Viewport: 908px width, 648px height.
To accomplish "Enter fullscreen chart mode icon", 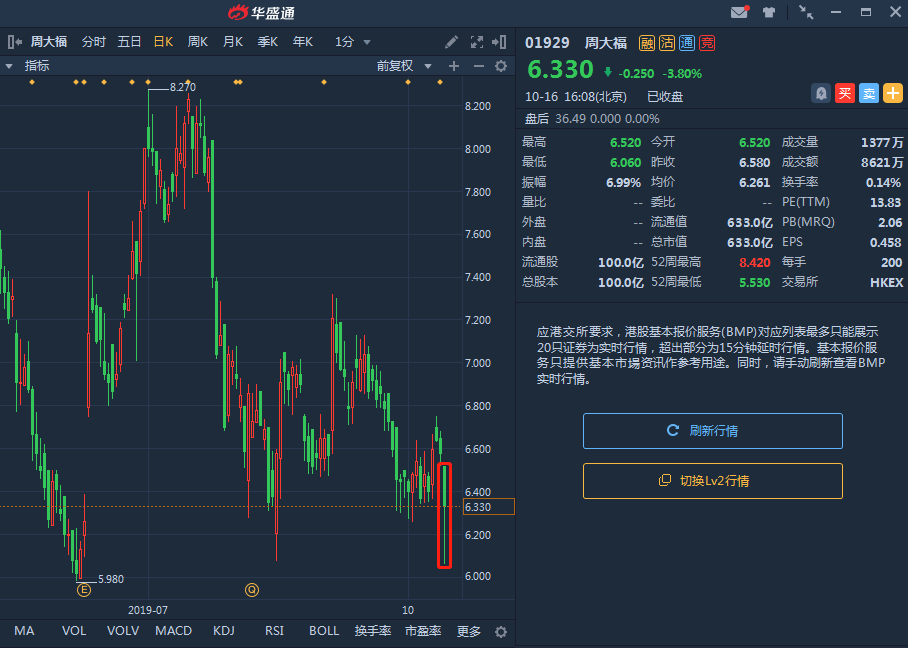I will (476, 42).
